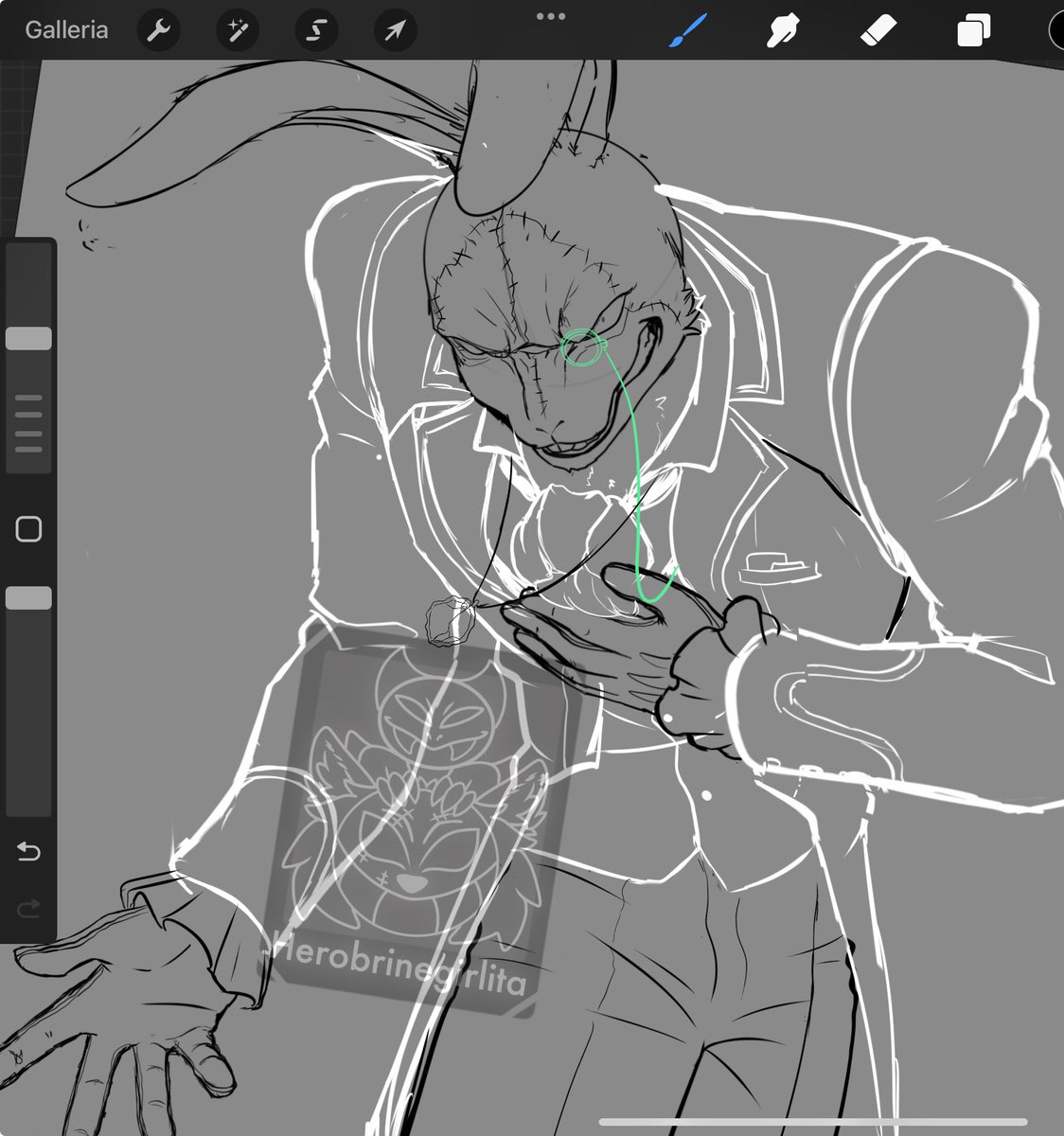Open the Layers panel
The image size is (1064, 1136).
click(x=973, y=30)
